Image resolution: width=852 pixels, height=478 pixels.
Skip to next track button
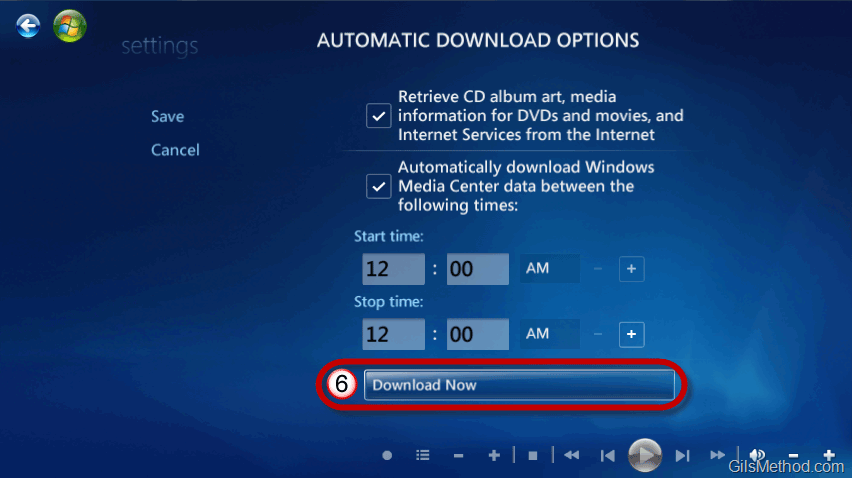tap(682, 455)
